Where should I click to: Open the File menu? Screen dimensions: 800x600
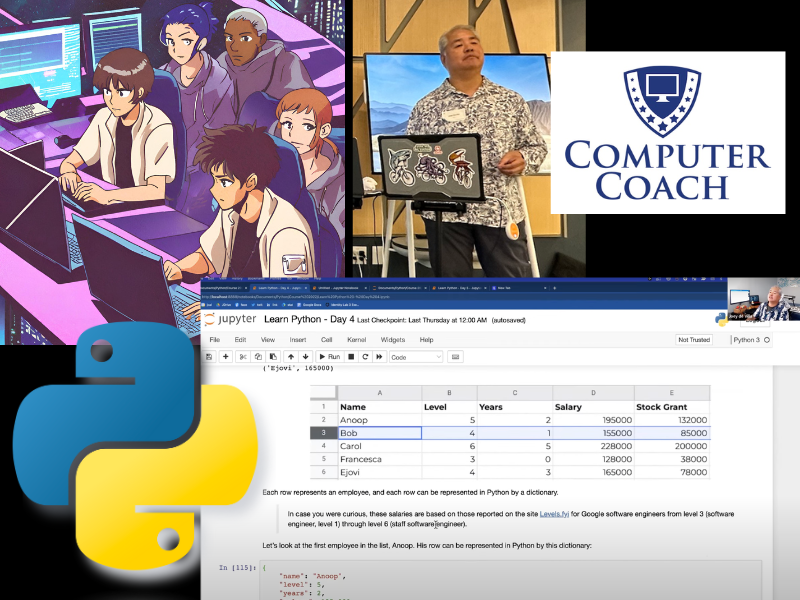tap(215, 340)
